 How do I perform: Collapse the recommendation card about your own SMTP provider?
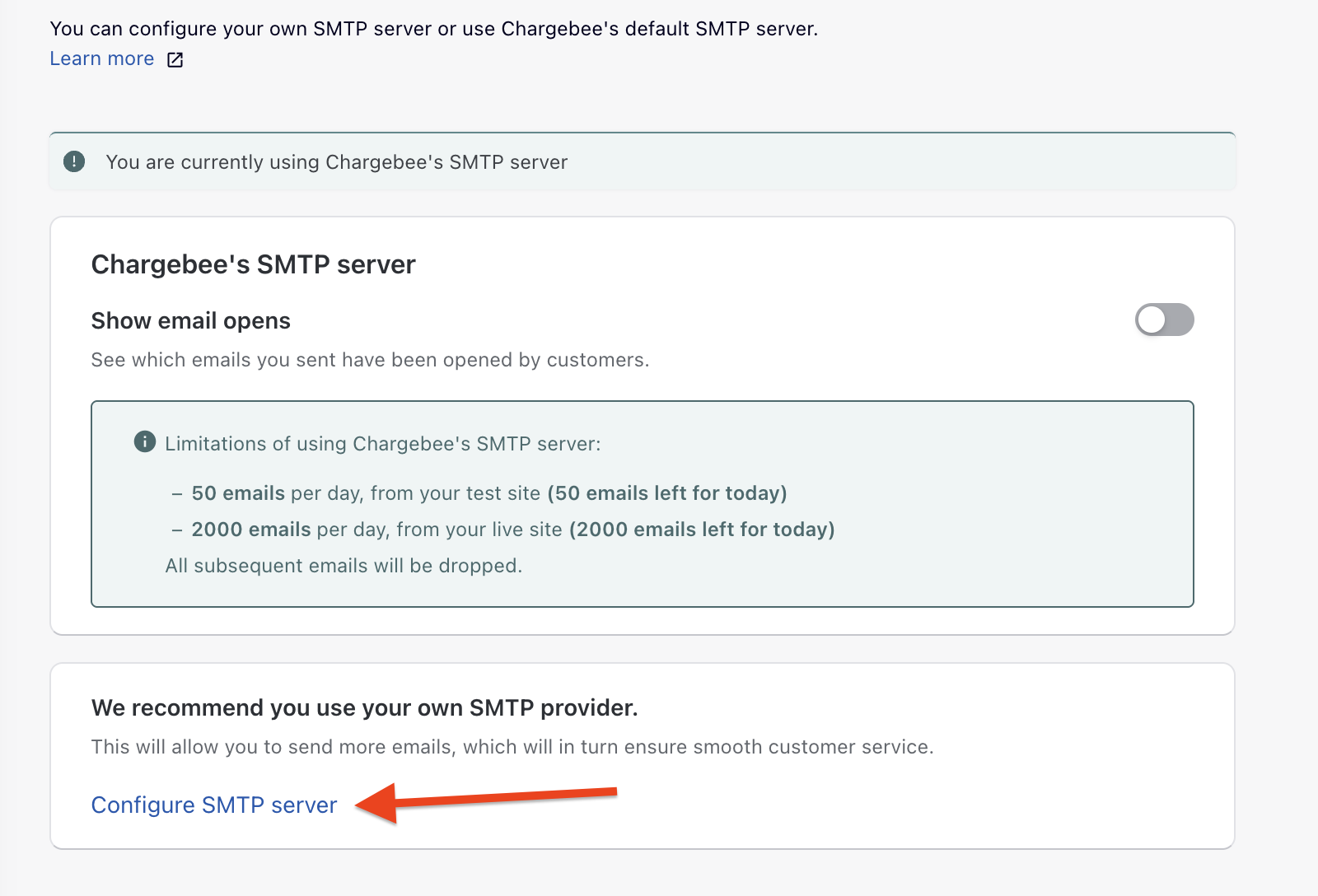[x=365, y=707]
